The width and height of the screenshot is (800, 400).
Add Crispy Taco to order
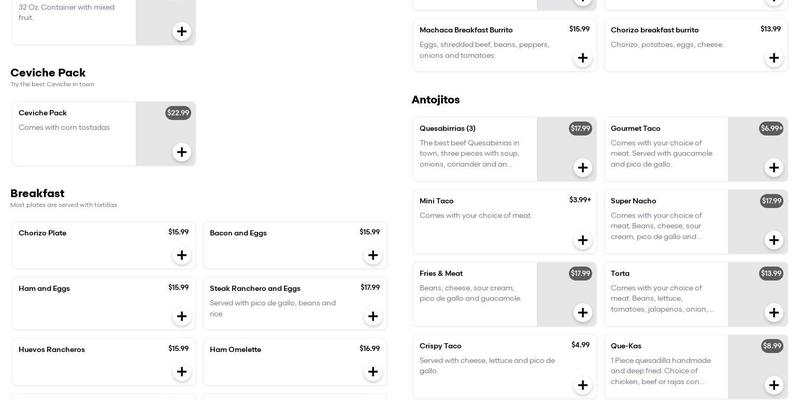[x=583, y=385]
